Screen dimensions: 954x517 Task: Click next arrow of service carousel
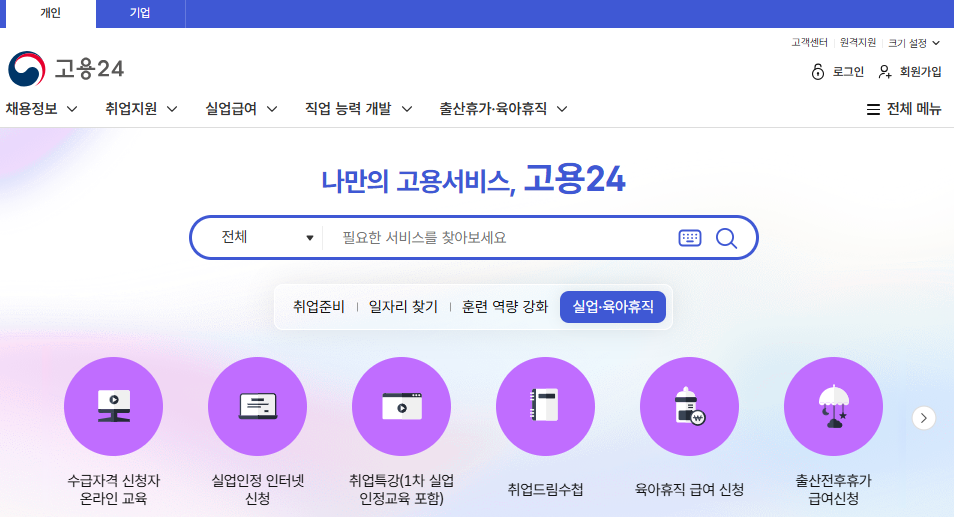[x=924, y=418]
